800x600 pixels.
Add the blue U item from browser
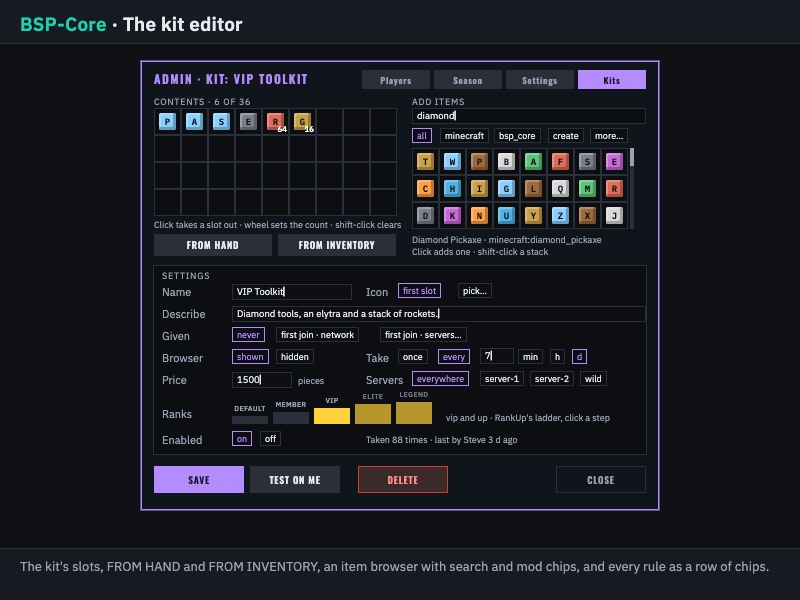coord(506,216)
